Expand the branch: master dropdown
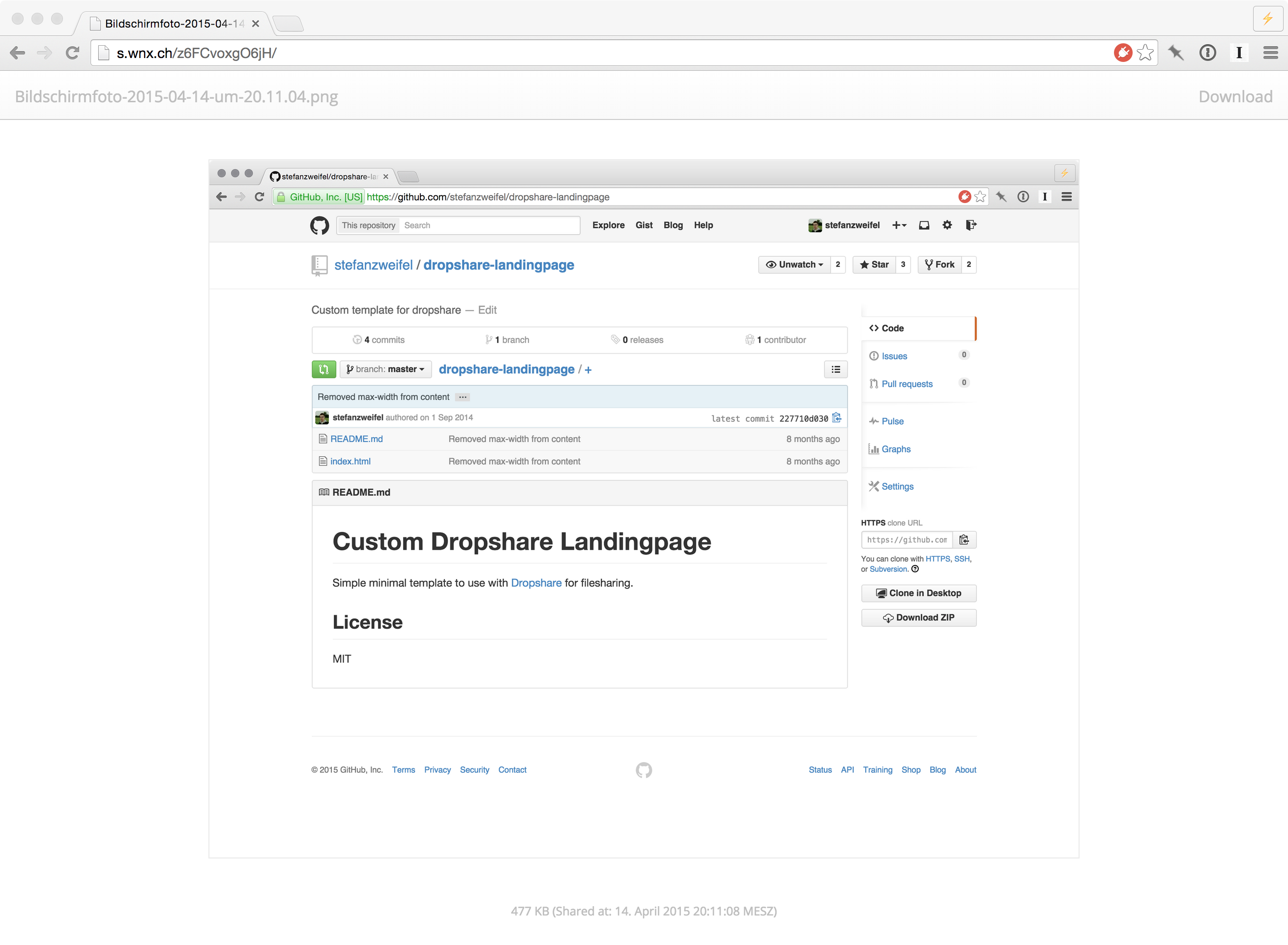Screen dimensions: 1288x945 [385, 370]
